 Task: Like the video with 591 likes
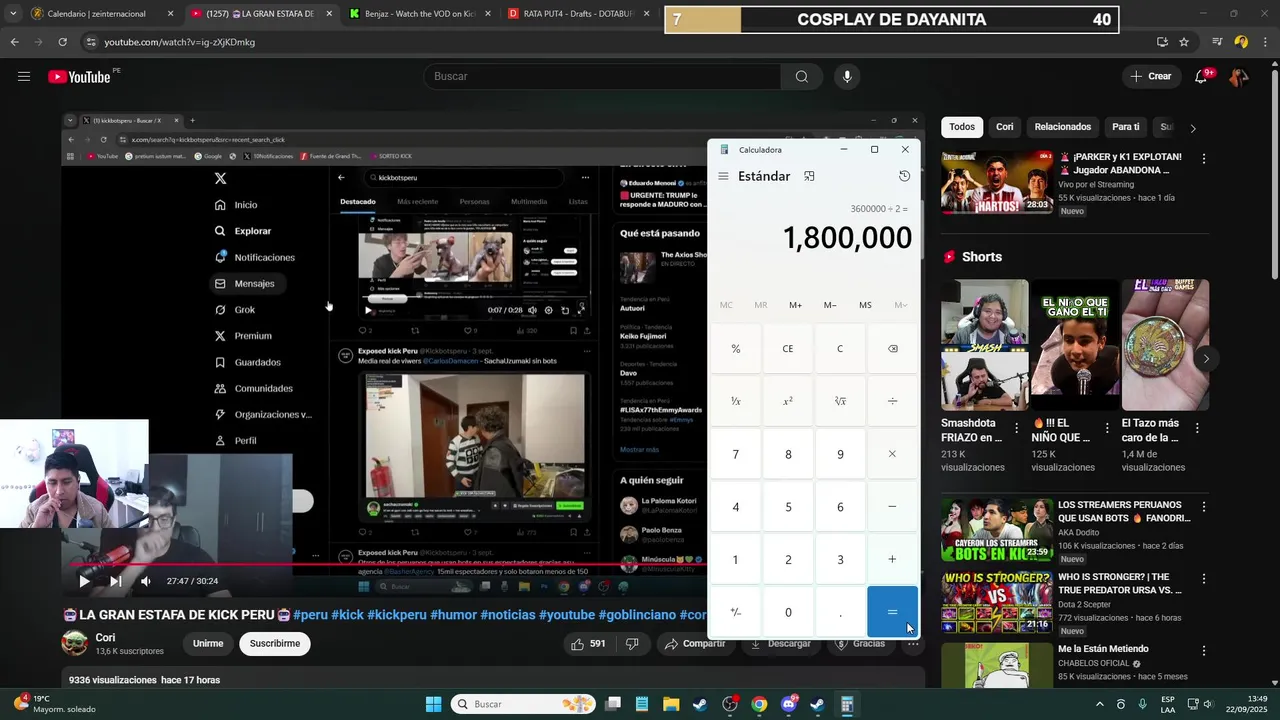tap(588, 644)
